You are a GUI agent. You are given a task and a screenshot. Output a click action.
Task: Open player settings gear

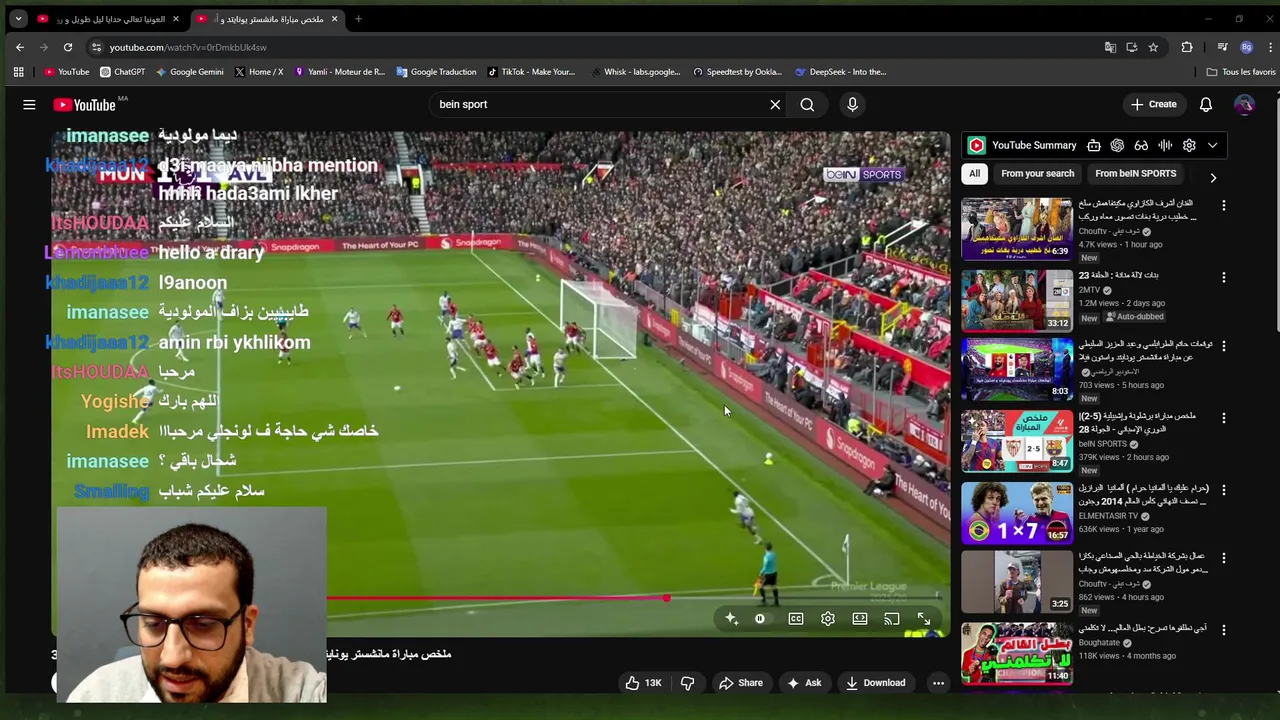coord(828,619)
